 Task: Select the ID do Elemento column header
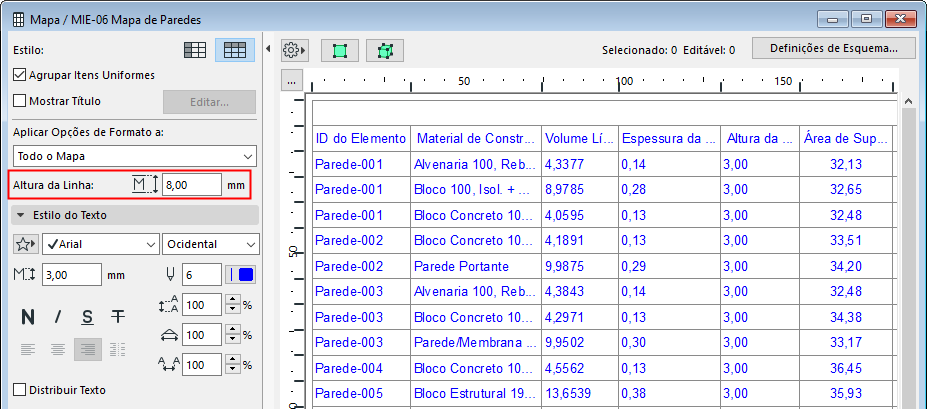click(x=361, y=139)
